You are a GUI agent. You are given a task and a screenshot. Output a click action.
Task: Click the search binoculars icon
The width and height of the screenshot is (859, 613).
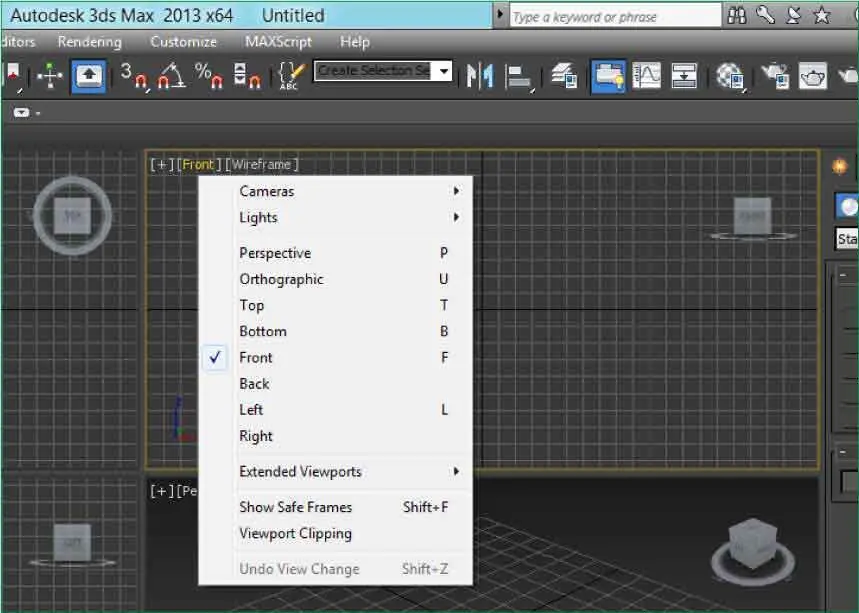click(737, 16)
